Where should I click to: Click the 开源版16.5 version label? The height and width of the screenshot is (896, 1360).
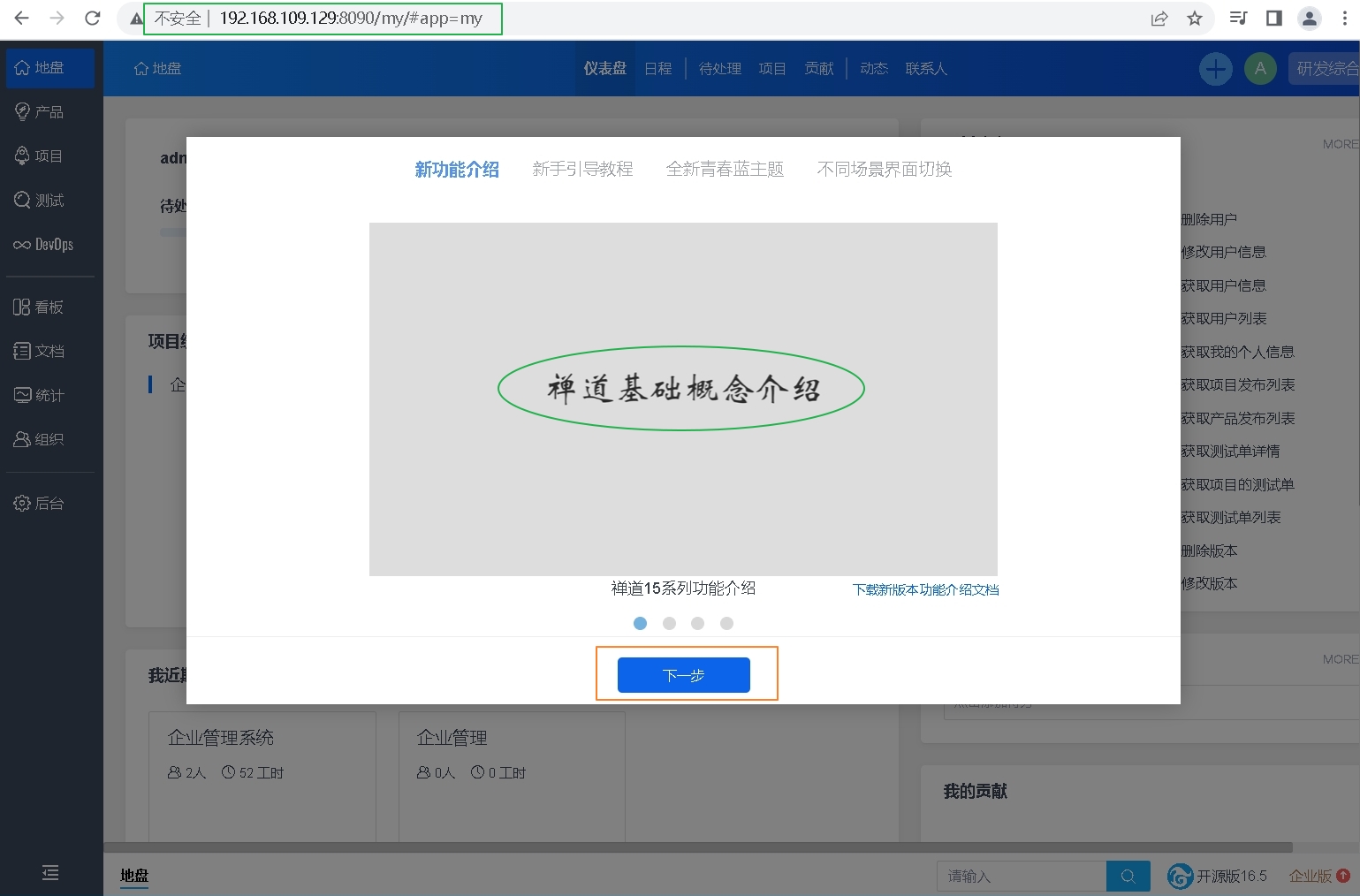pos(1232,877)
